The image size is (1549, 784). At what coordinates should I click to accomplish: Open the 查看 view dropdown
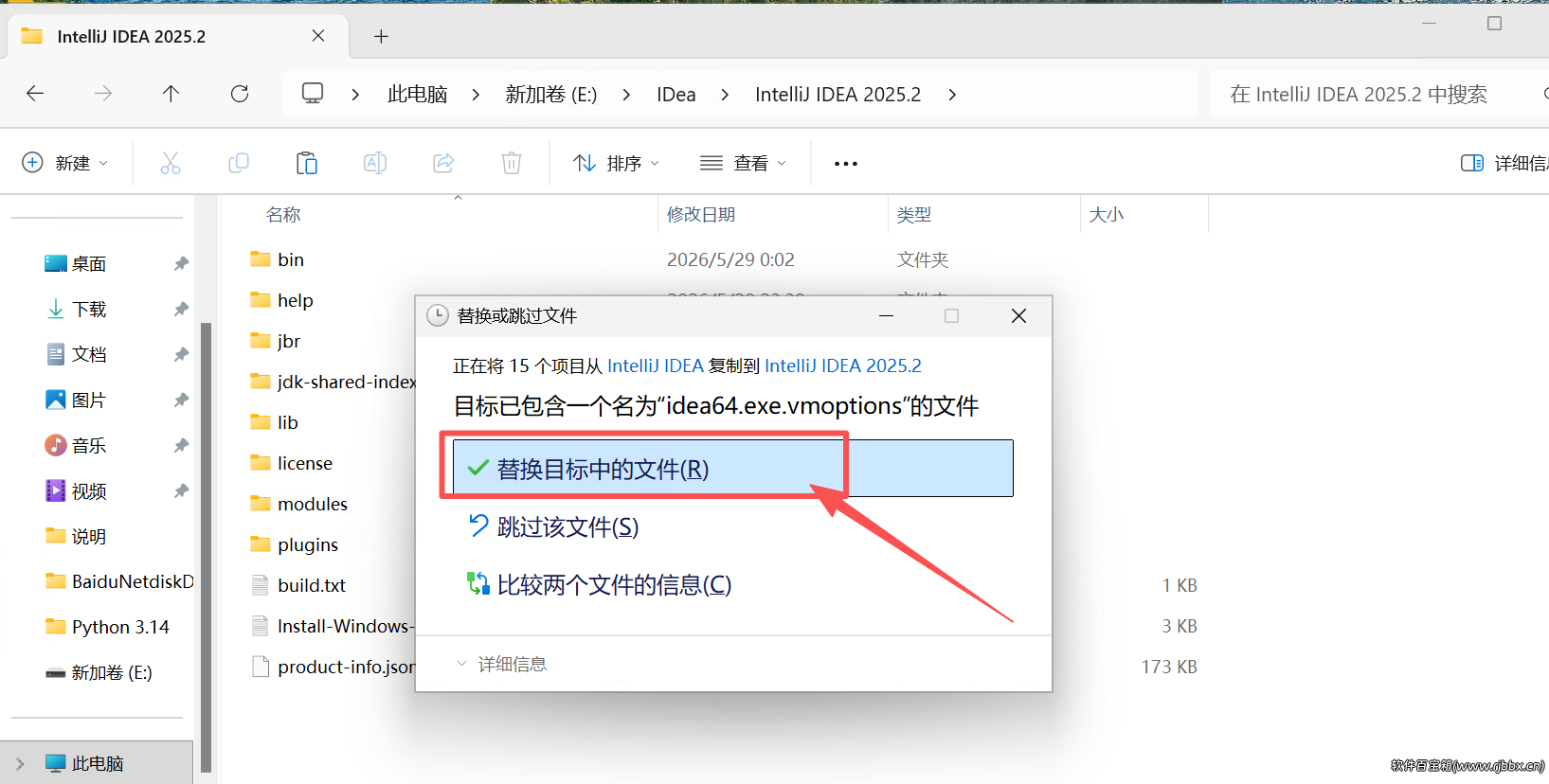(744, 163)
